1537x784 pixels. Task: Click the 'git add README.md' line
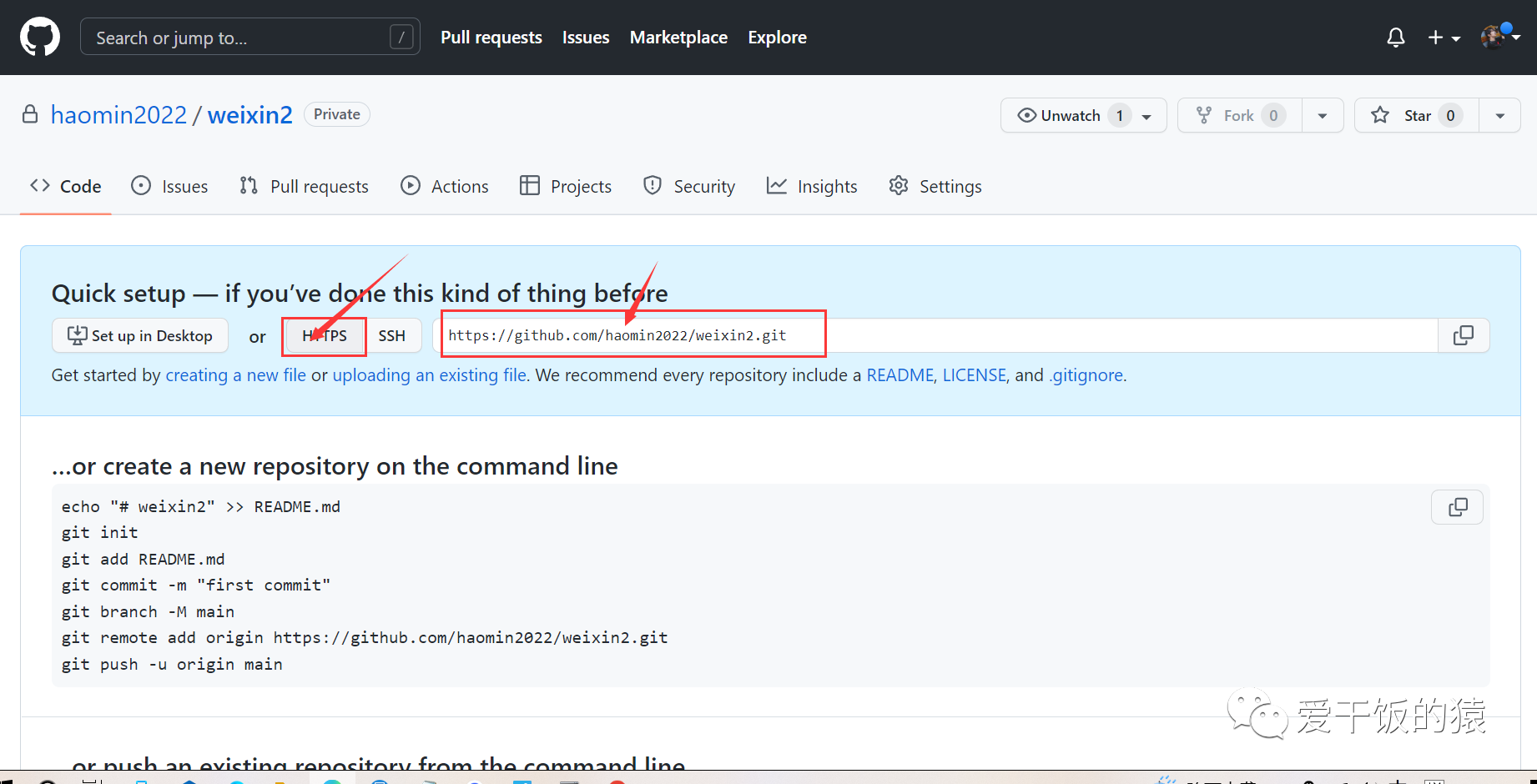[x=144, y=559]
